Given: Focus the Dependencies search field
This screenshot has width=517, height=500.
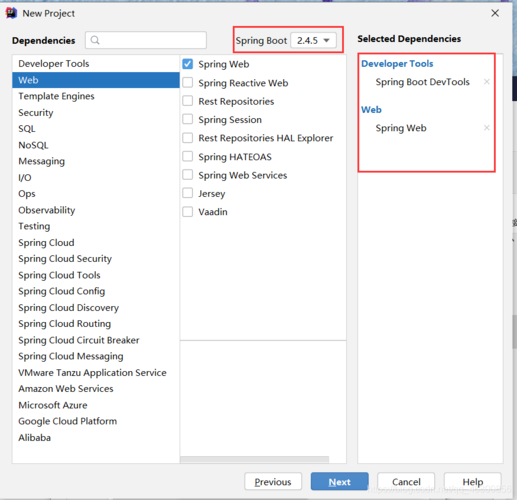Looking at the screenshot, I should [x=146, y=40].
